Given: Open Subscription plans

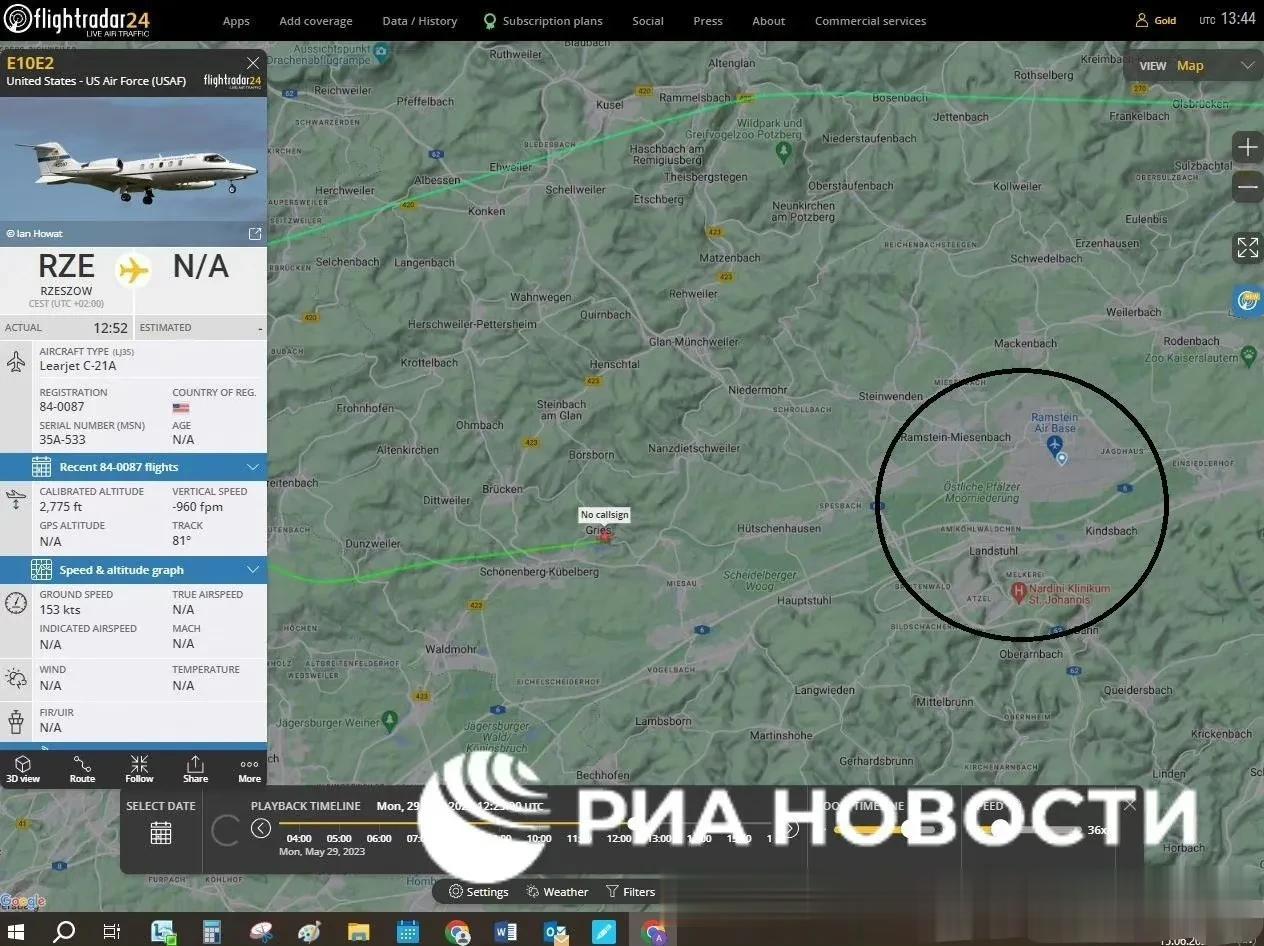Looking at the screenshot, I should [543, 21].
